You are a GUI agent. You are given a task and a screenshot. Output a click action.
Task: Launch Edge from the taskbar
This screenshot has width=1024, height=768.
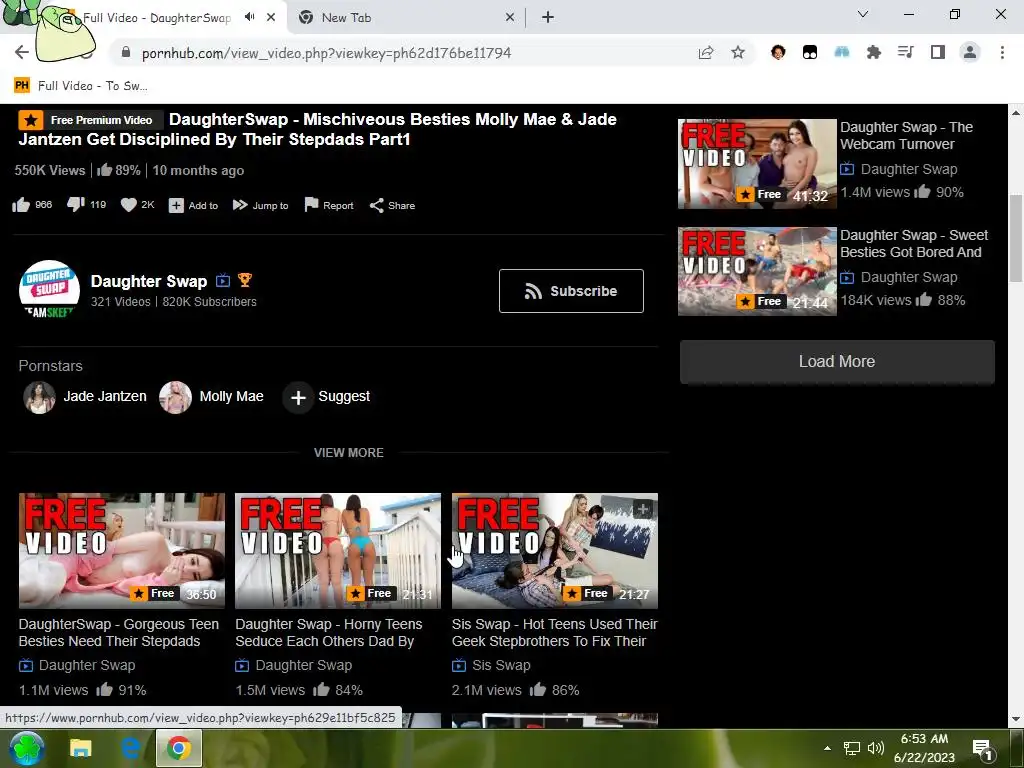(x=130, y=748)
